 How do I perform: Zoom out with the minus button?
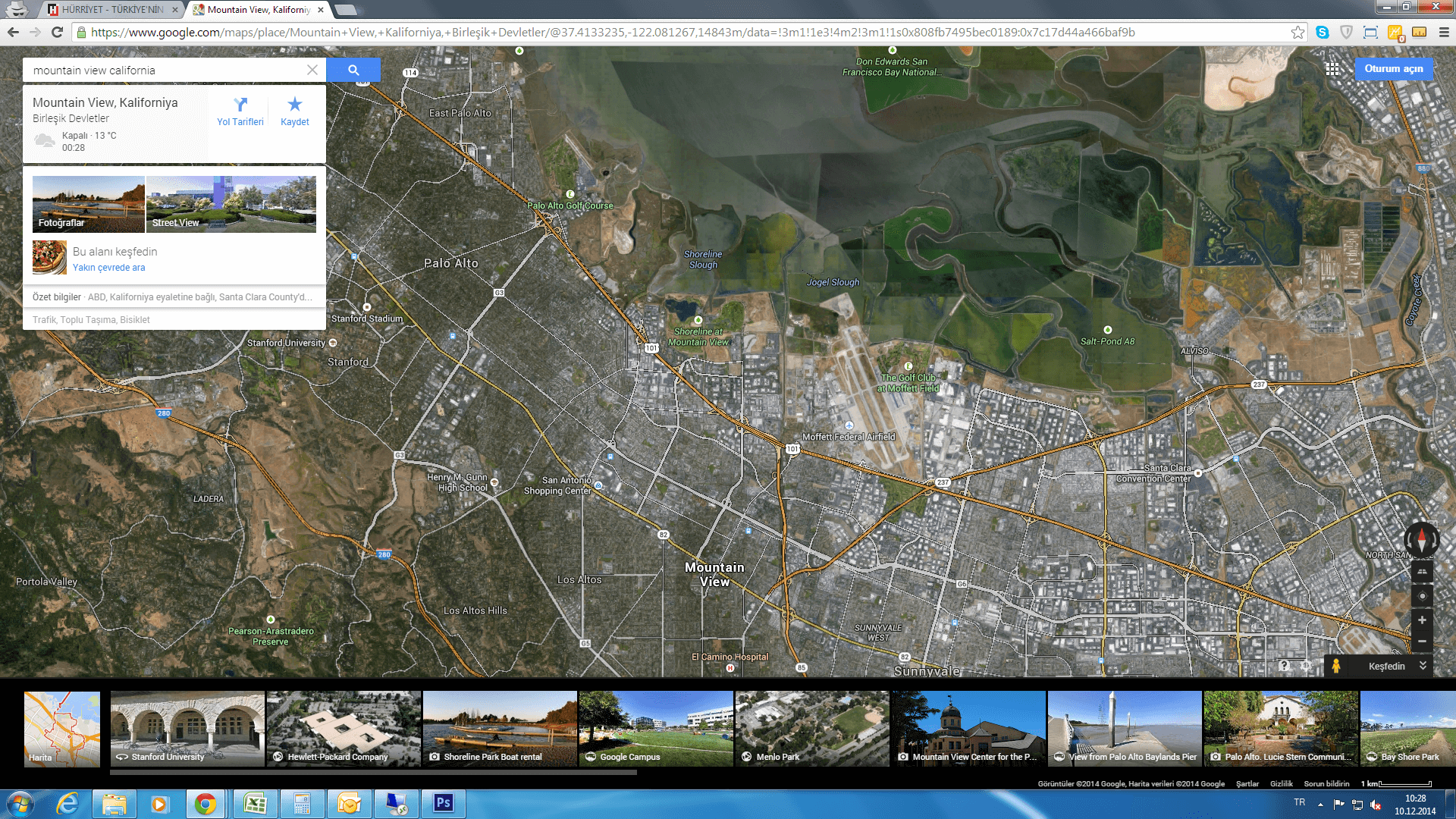click(x=1422, y=642)
